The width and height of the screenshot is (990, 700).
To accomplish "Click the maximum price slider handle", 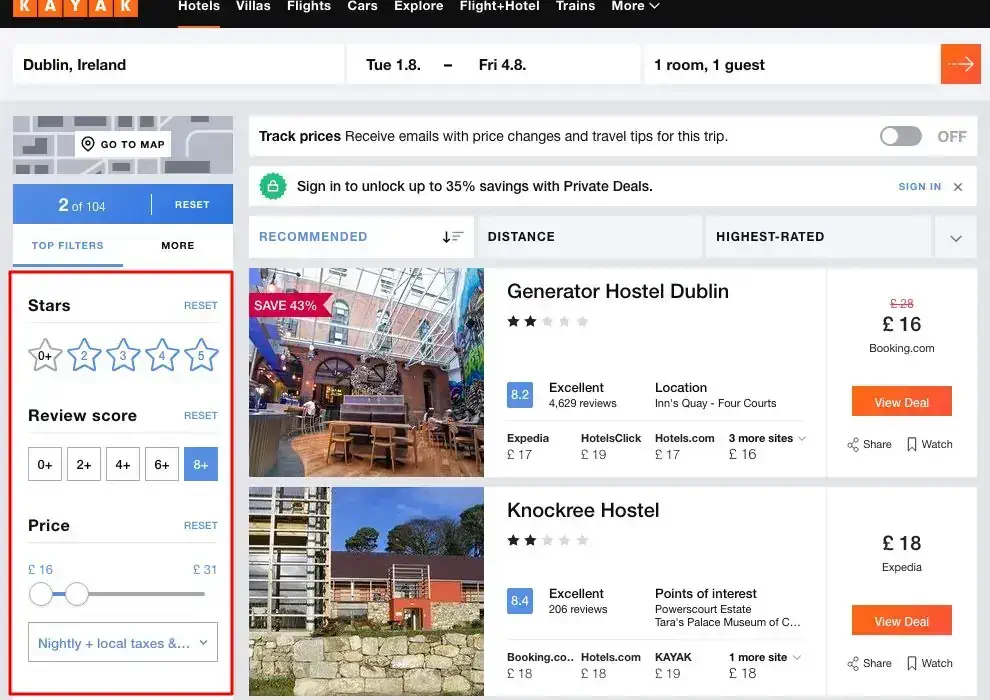I will coord(77,594).
